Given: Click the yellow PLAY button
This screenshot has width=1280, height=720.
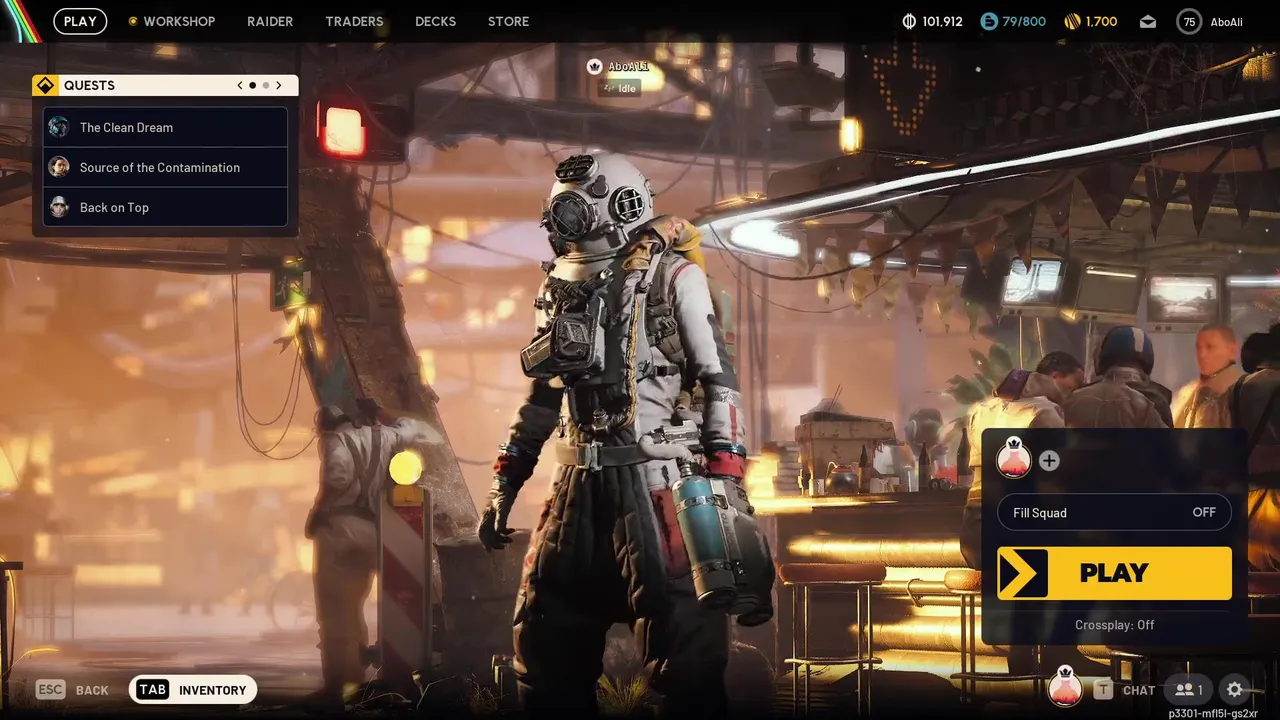Looking at the screenshot, I should [1114, 573].
